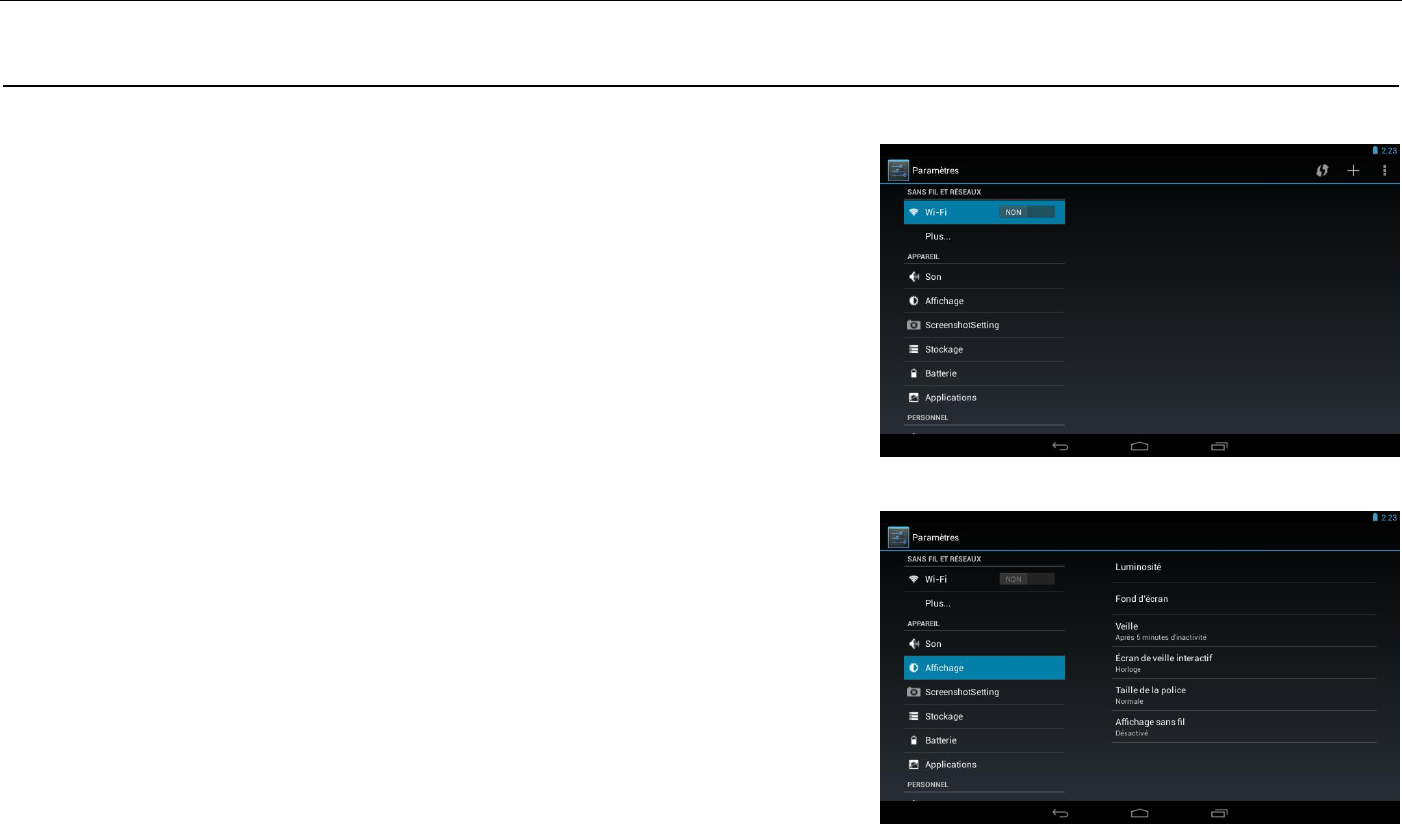
Task: Toggle Wi-Fi NON switch on screen listing Luminosité
Action: pos(1027,579)
